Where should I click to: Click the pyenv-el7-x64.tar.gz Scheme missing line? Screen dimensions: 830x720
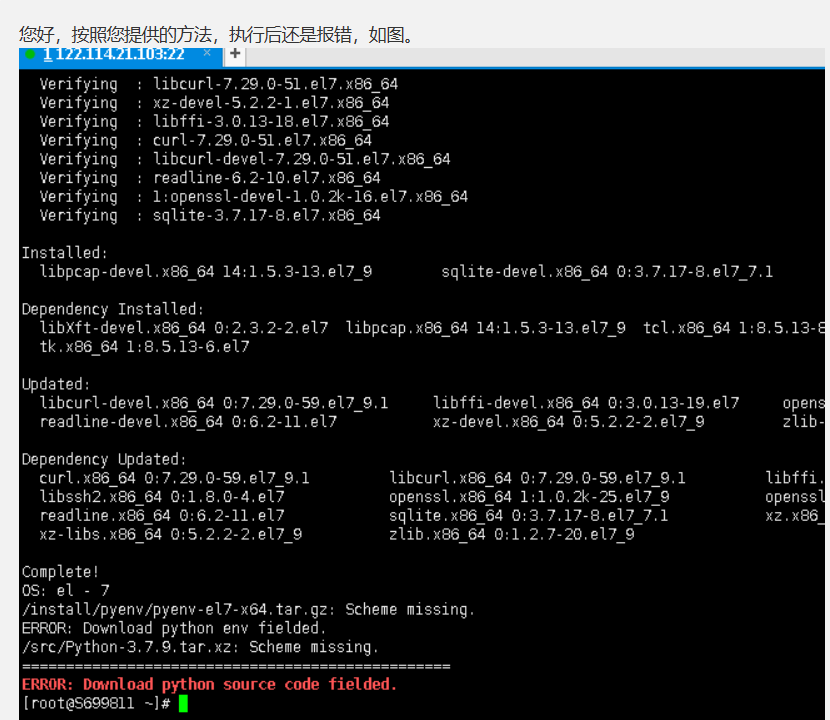point(248,609)
